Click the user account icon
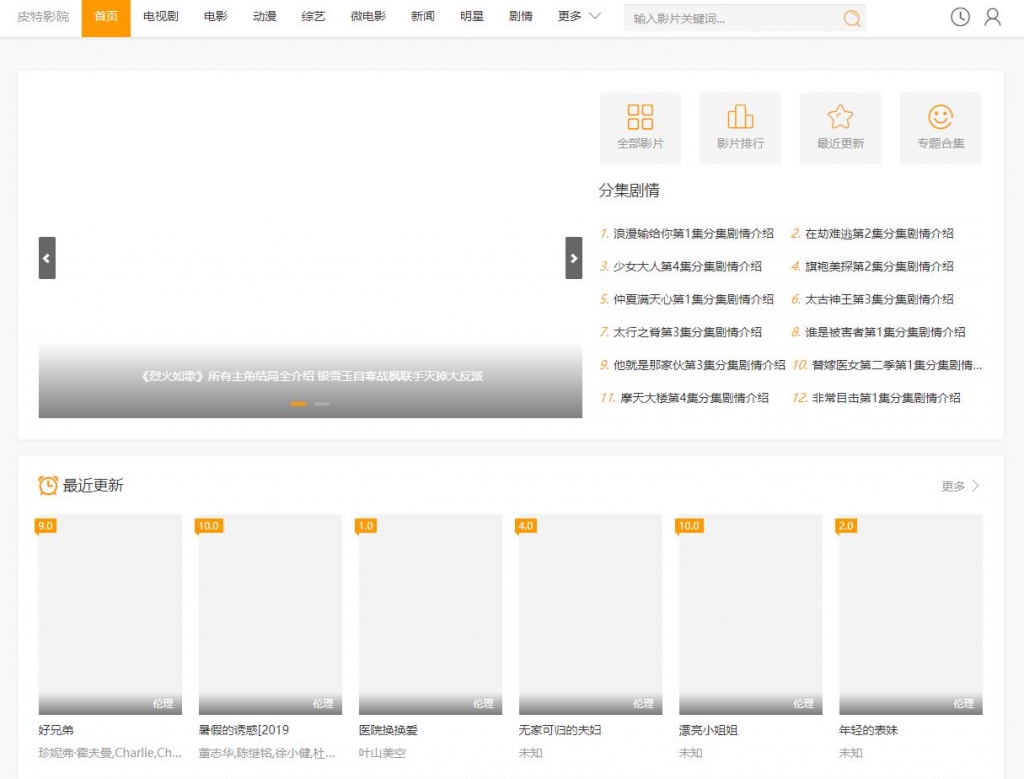 tap(992, 17)
